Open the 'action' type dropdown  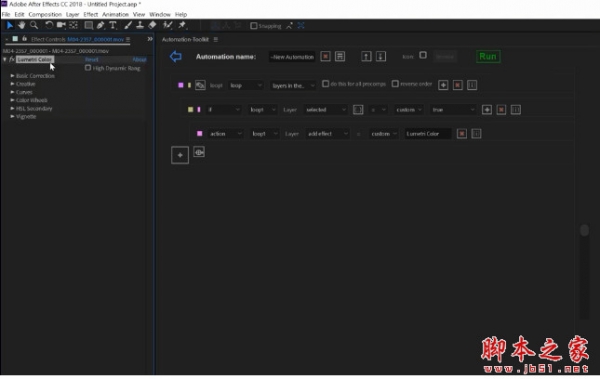pos(226,134)
